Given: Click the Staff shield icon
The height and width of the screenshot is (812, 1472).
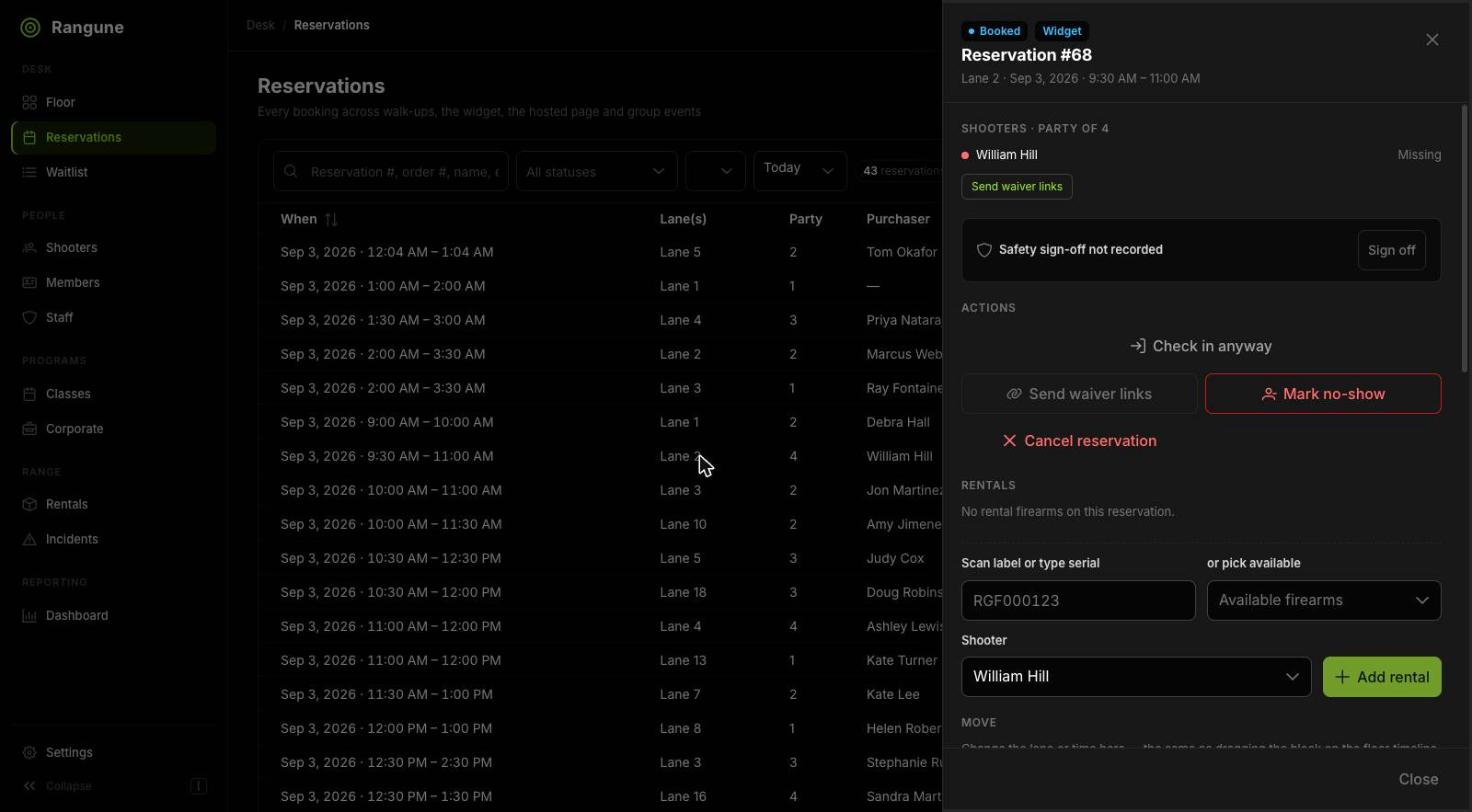Looking at the screenshot, I should [x=30, y=317].
